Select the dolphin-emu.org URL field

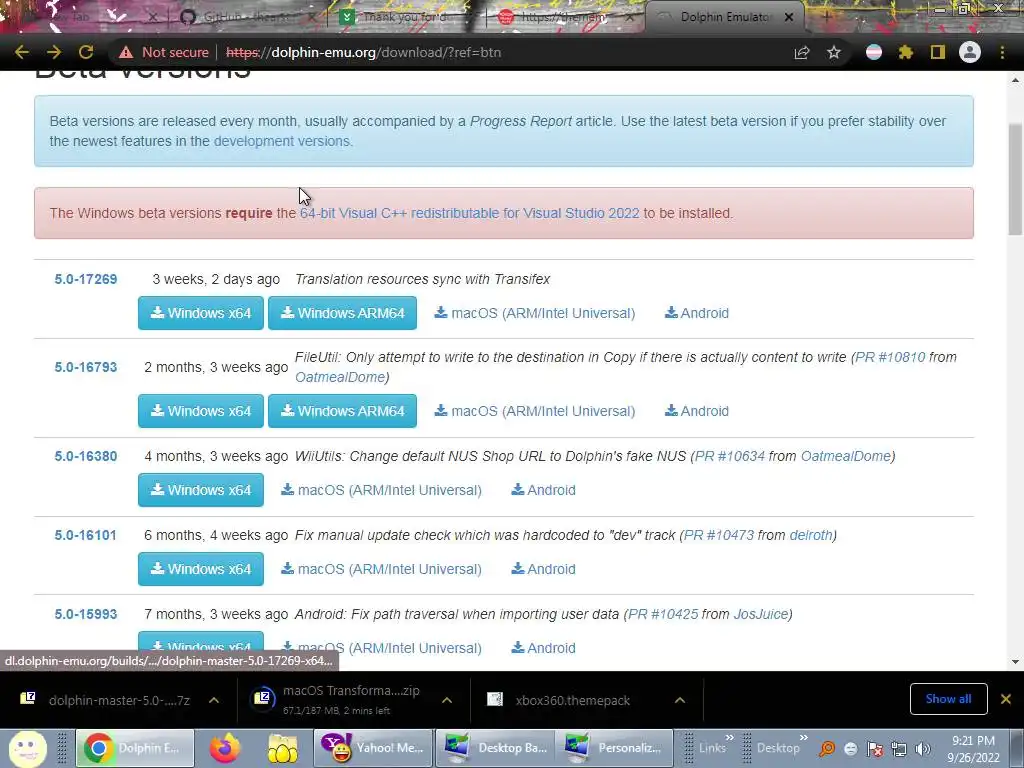(364, 52)
